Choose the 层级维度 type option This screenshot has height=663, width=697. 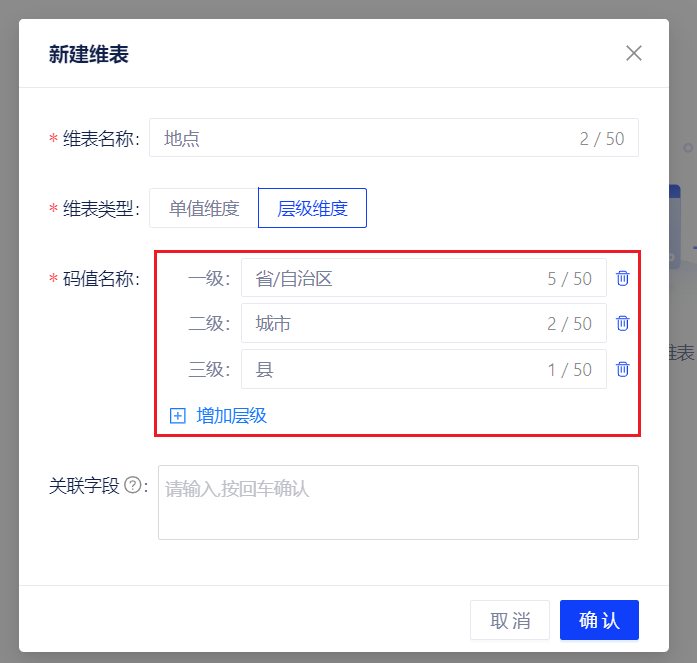312,208
